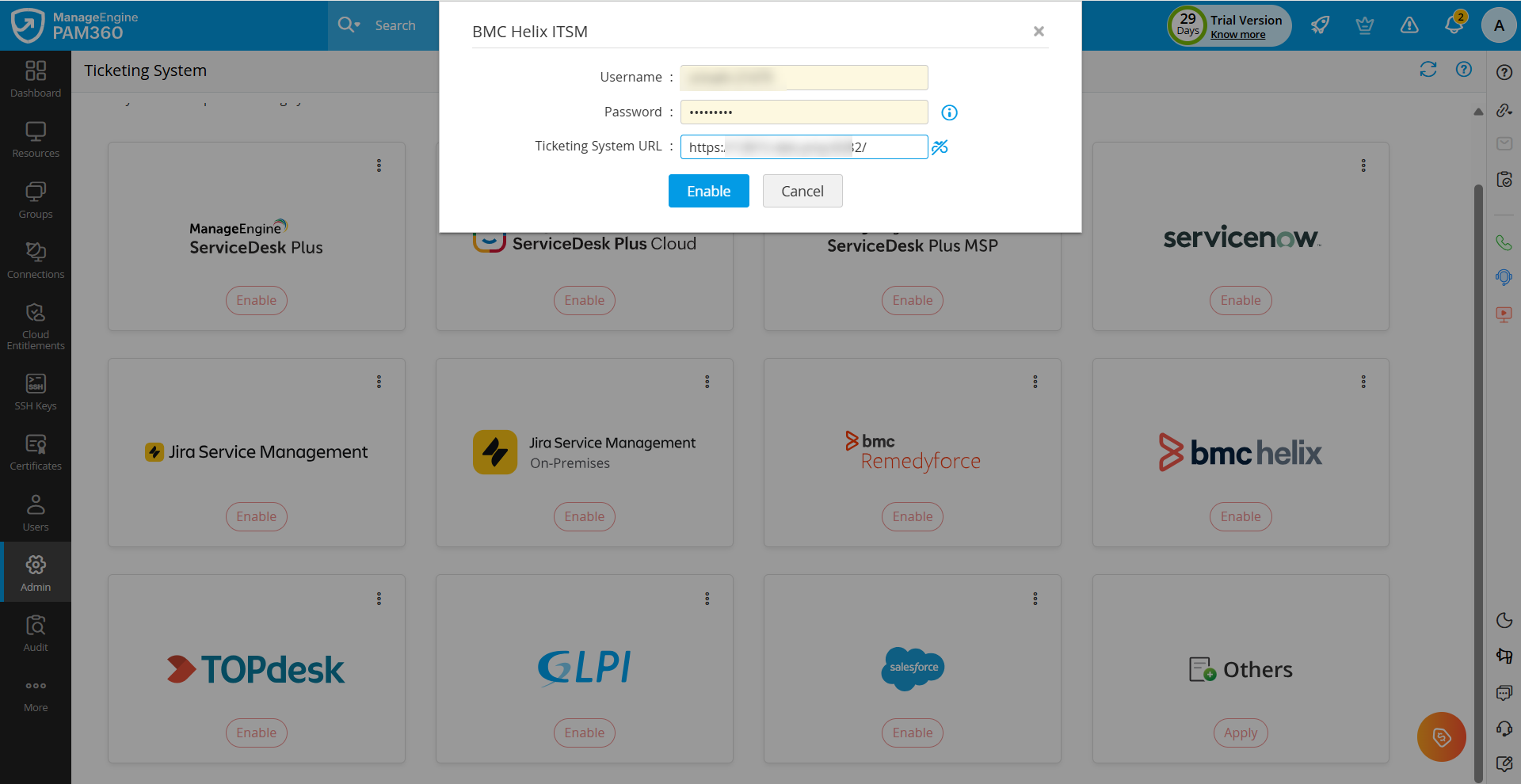The height and width of the screenshot is (784, 1521).
Task: Click the orange floating tag button
Action: point(1442,737)
